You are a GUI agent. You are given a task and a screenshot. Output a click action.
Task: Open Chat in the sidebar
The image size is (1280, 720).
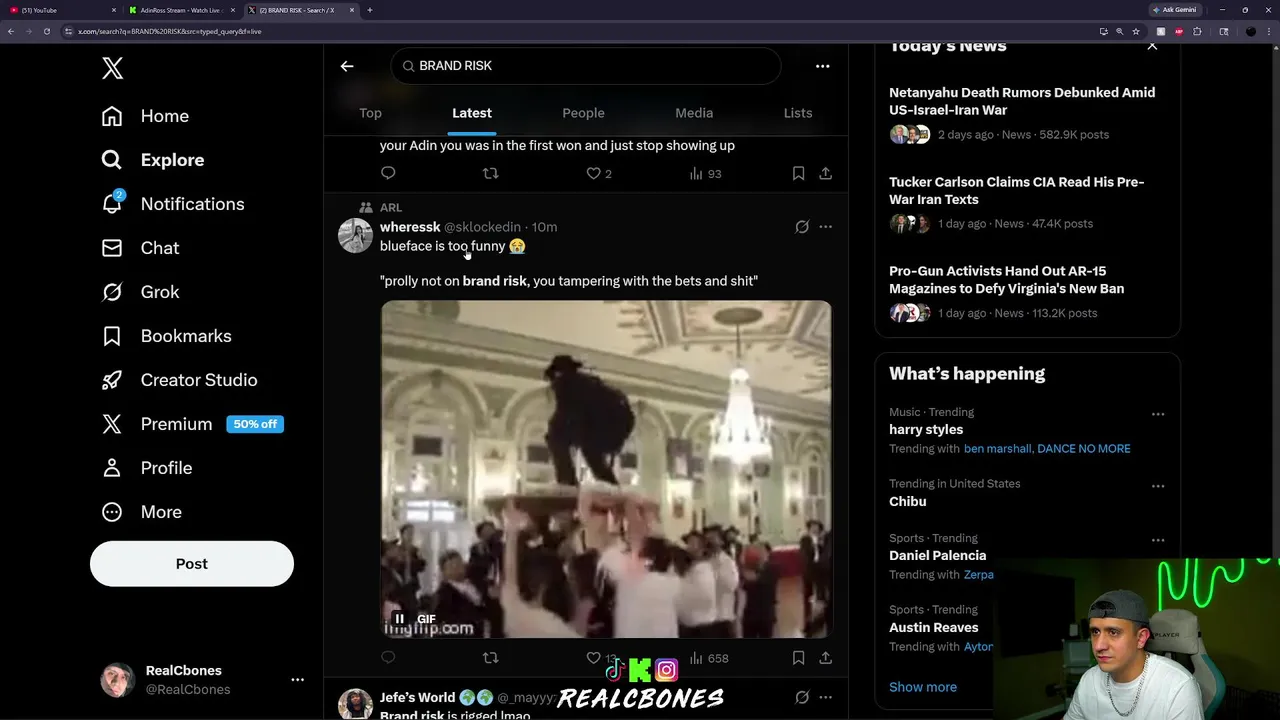click(140, 248)
